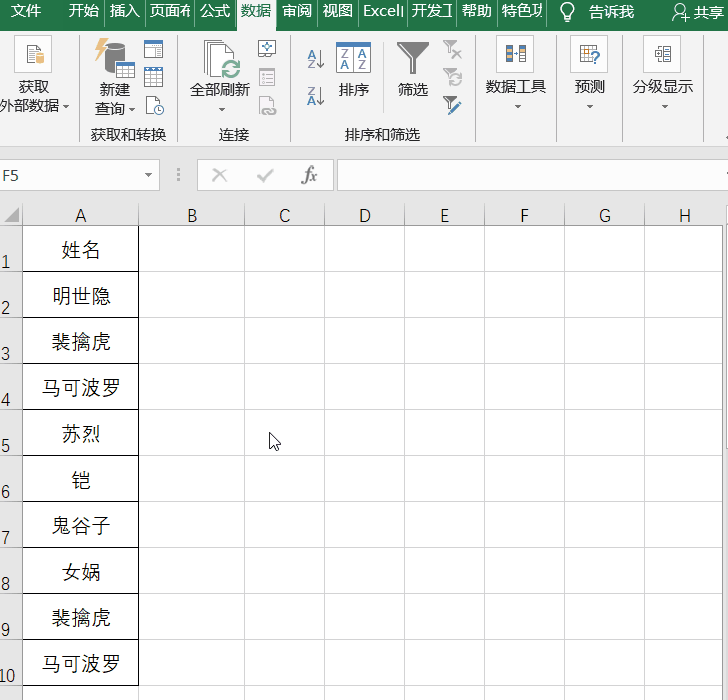Viewport: 728px width, 700px height.
Task: Click the Edit Links icon in 连接 group
Action: click(x=267, y=106)
